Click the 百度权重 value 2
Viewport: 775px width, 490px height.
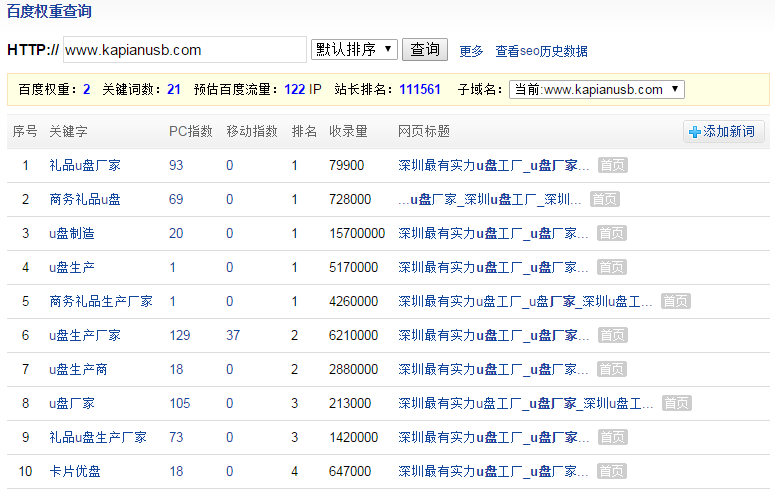click(x=86, y=89)
